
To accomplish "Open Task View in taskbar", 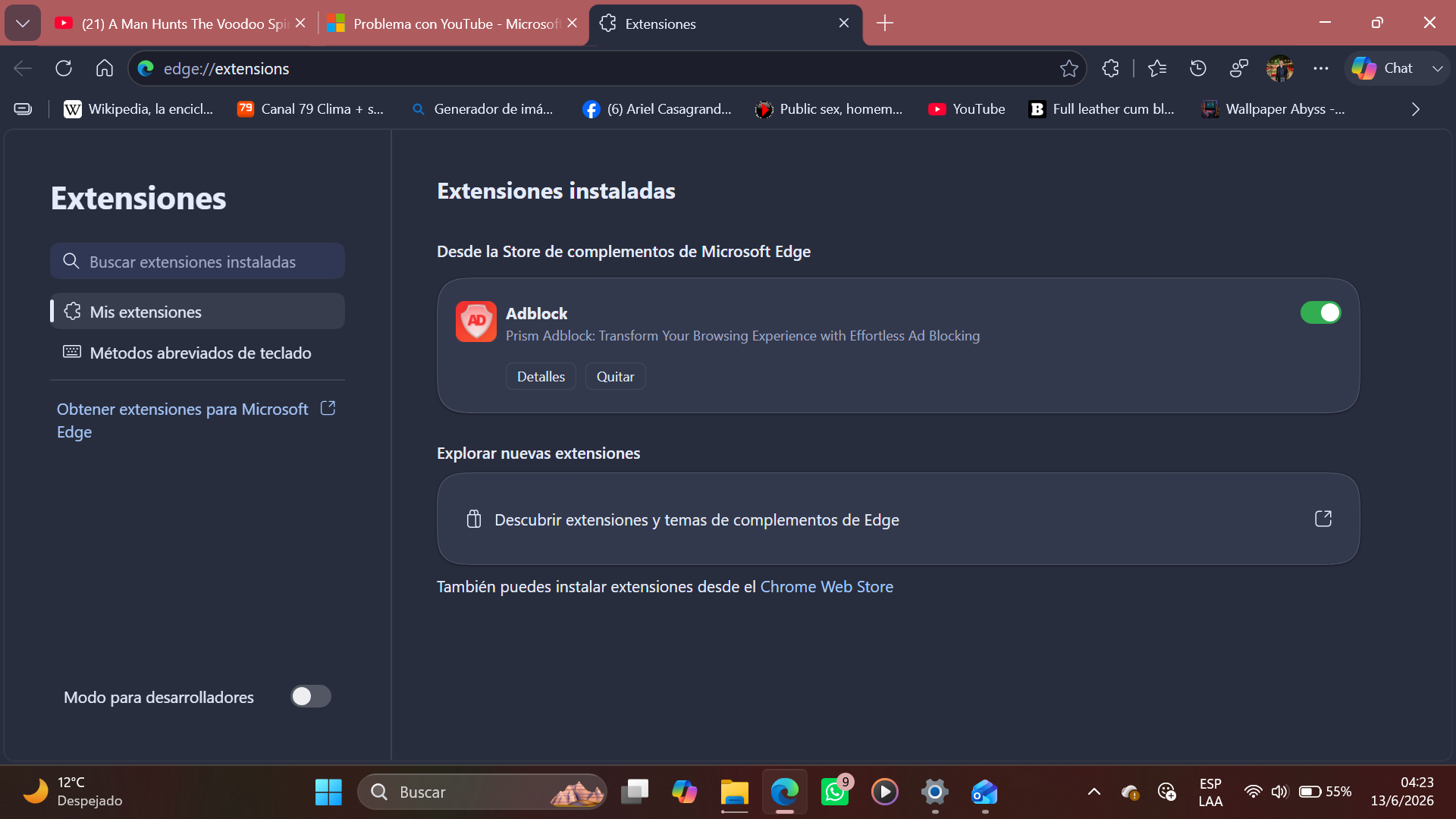I will [x=635, y=792].
